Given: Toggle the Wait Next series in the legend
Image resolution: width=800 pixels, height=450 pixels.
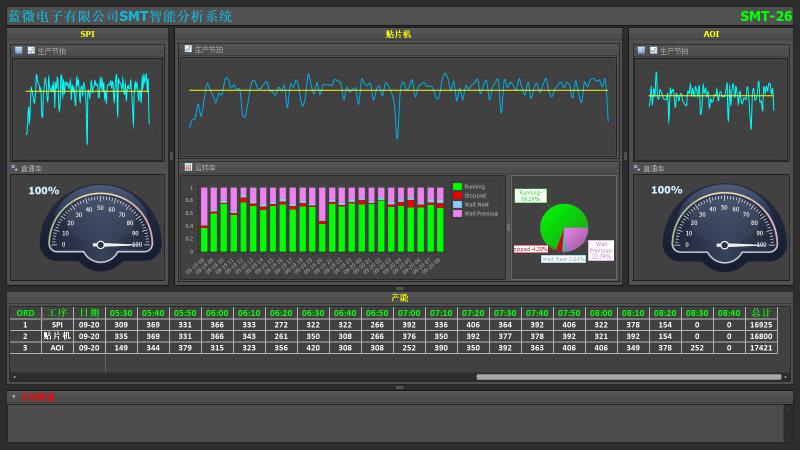Looking at the screenshot, I should [x=457, y=205].
